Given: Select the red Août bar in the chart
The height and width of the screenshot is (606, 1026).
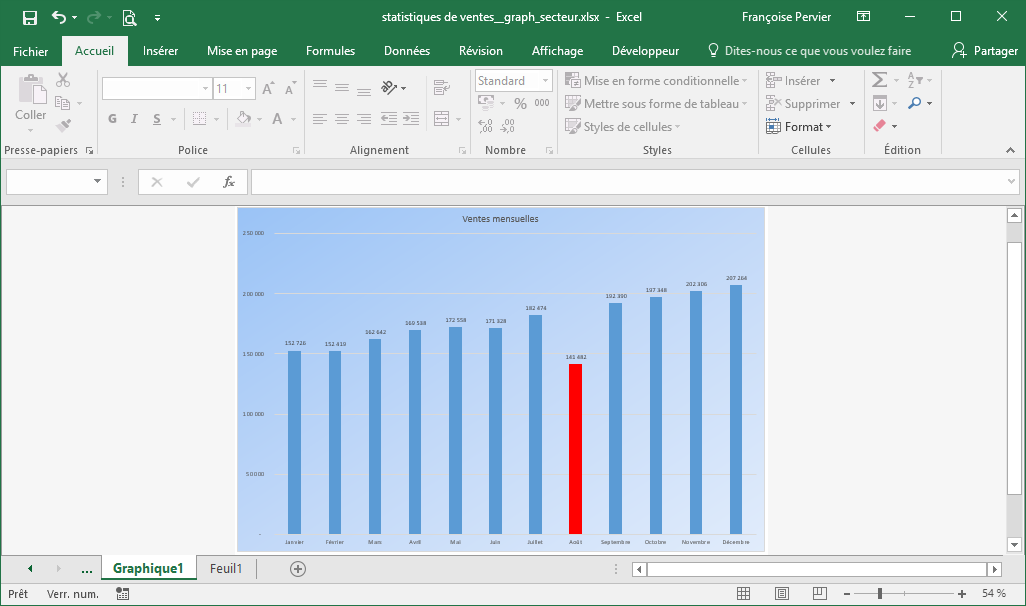Looking at the screenshot, I should [x=575, y=448].
